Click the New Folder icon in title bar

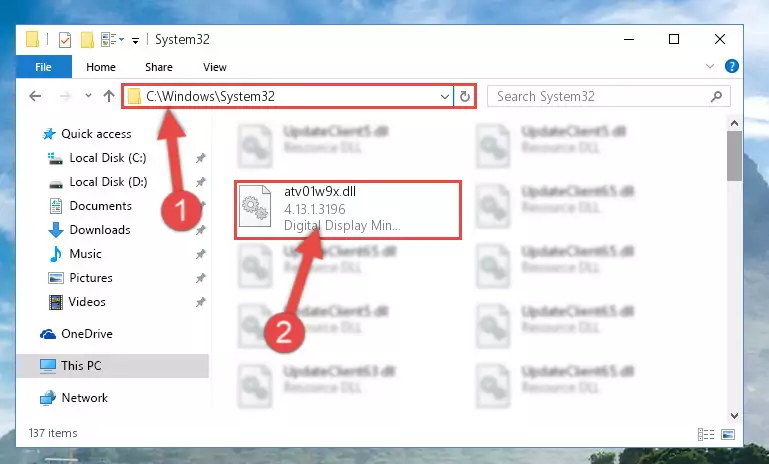[x=87, y=39]
